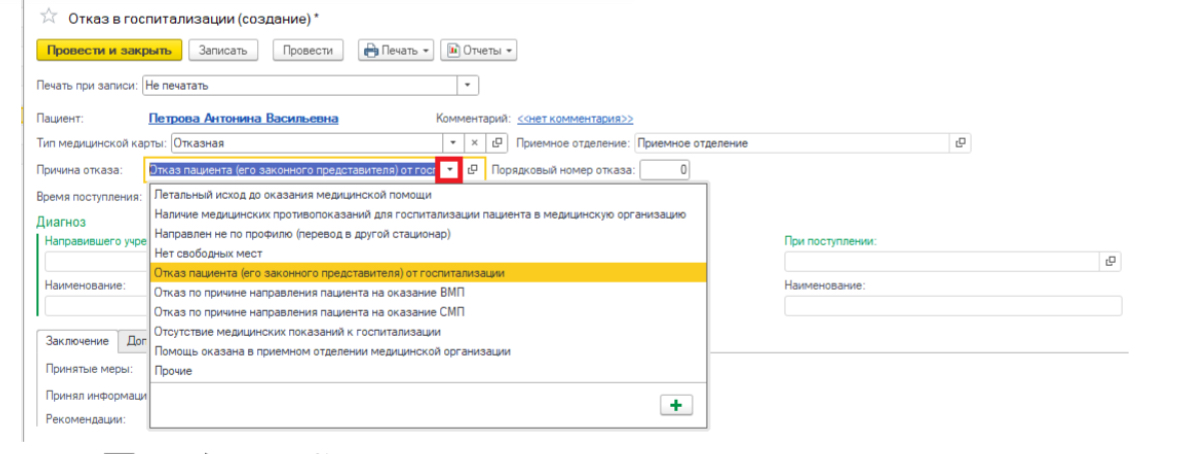Click the Причина отказа input field
This screenshot has width=1179, height=454.
point(292,170)
